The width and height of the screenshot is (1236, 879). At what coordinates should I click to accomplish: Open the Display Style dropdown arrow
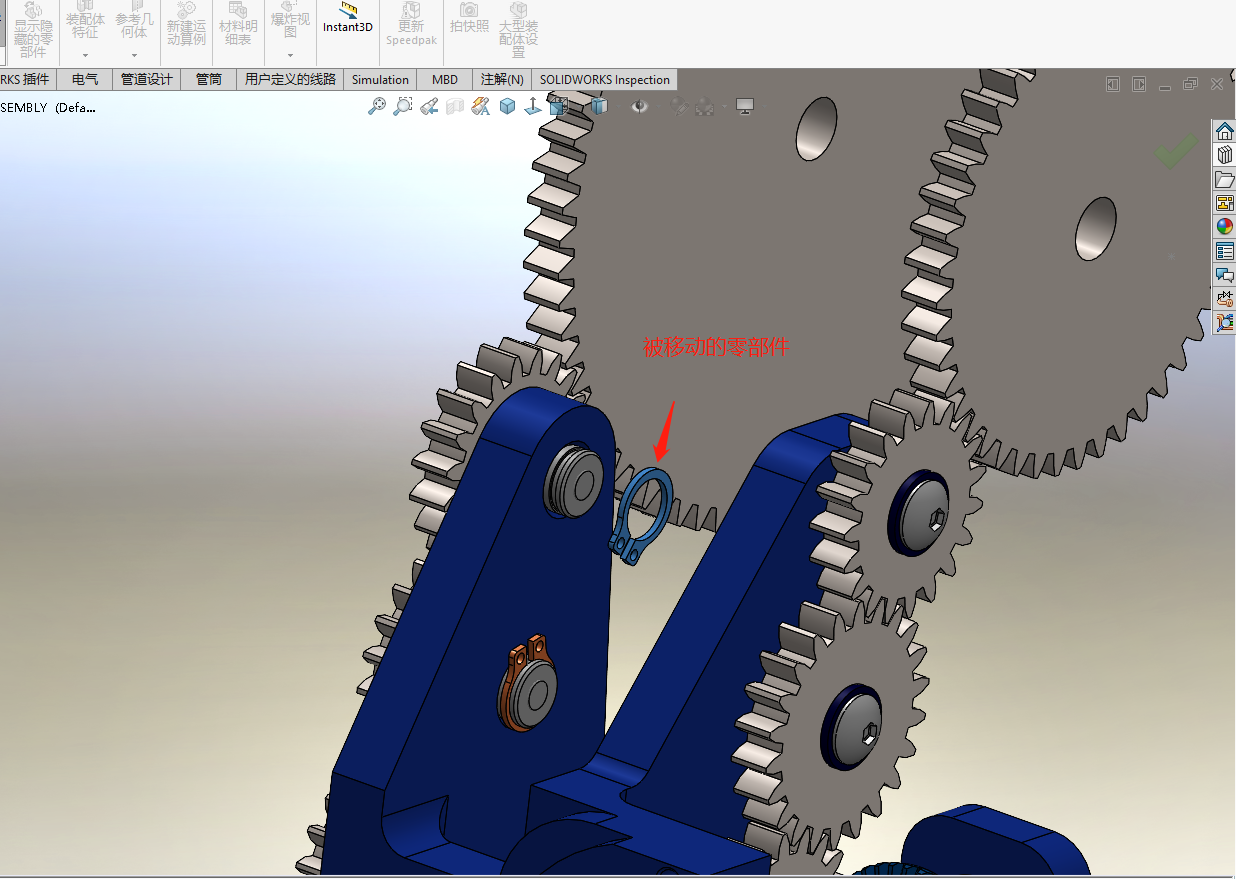(x=617, y=105)
